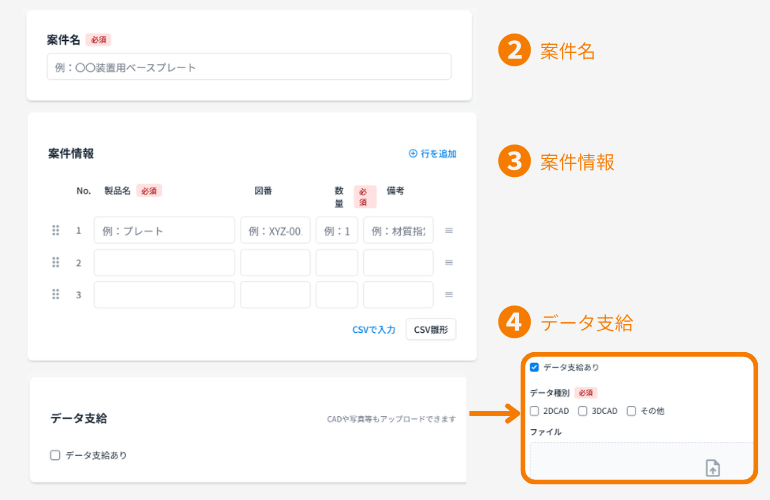Click the 備考 column header
The height and width of the screenshot is (500, 770).
[395, 191]
